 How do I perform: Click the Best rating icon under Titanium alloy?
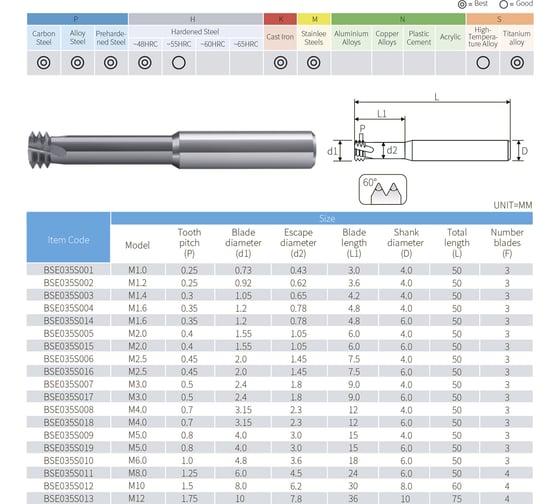(517, 63)
